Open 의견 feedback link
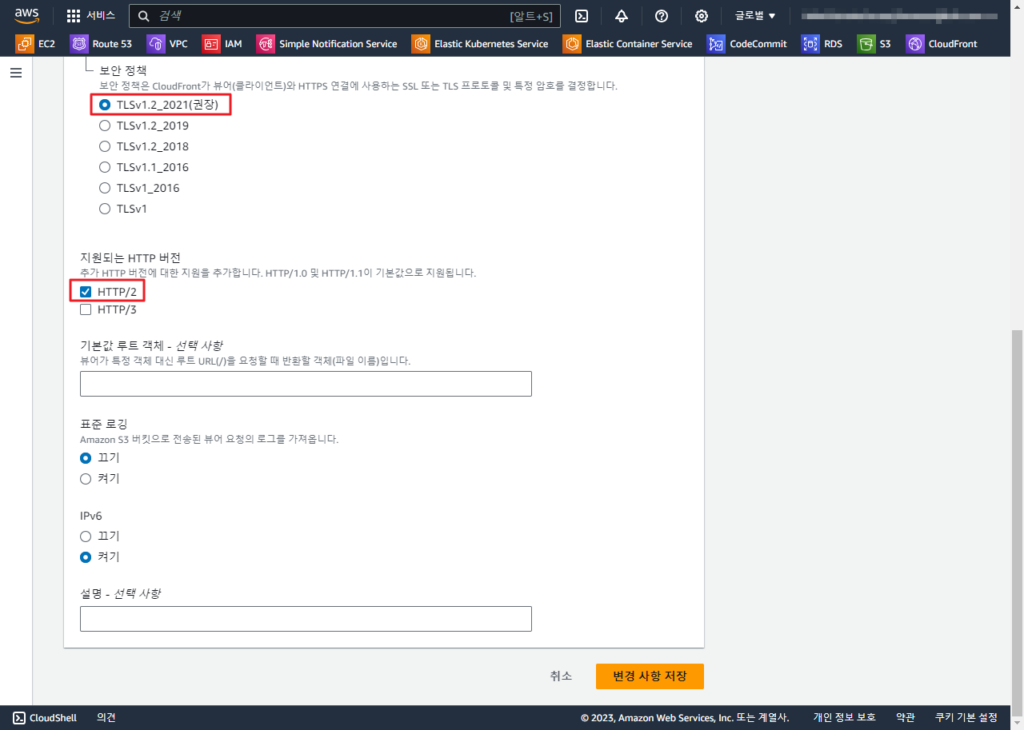 (106, 718)
